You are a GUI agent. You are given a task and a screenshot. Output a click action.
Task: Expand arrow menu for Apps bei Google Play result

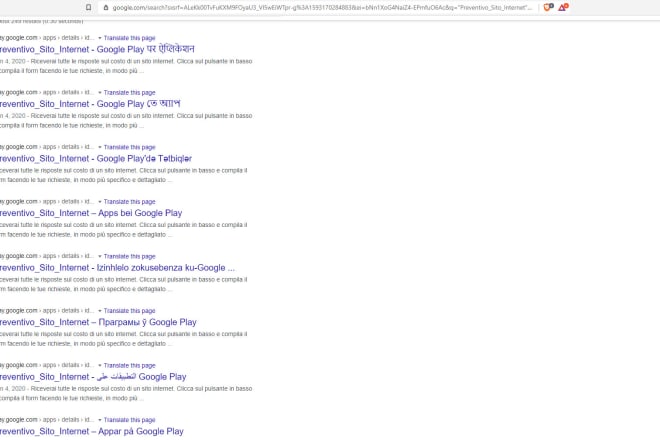pyautogui.click(x=100, y=202)
